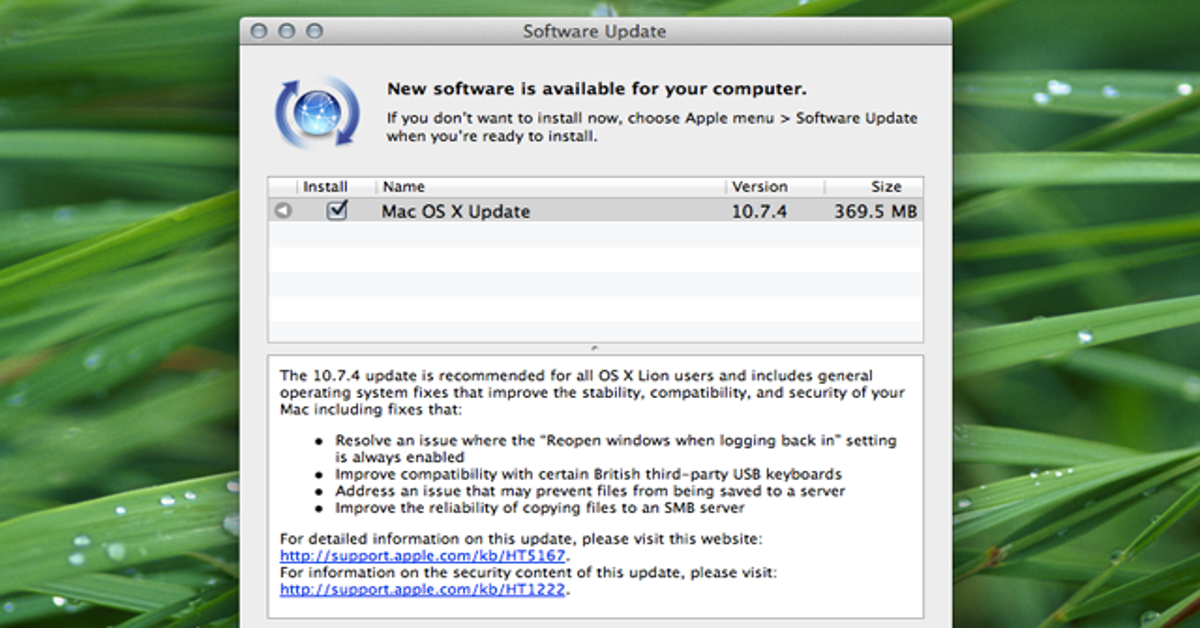Screen dimensions: 1200x628
Task: Click the arrow icon beside Mac OS X Update
Action: click(284, 211)
